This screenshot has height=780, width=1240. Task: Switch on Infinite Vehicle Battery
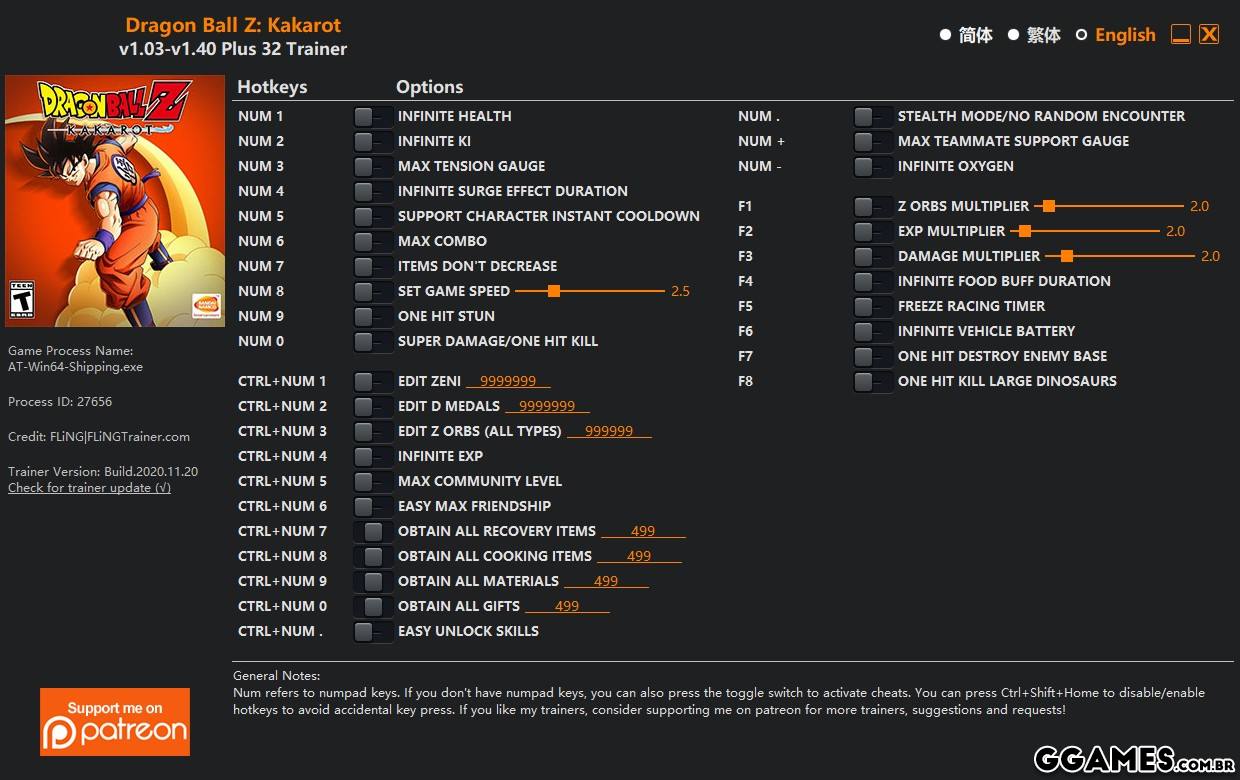coord(872,332)
